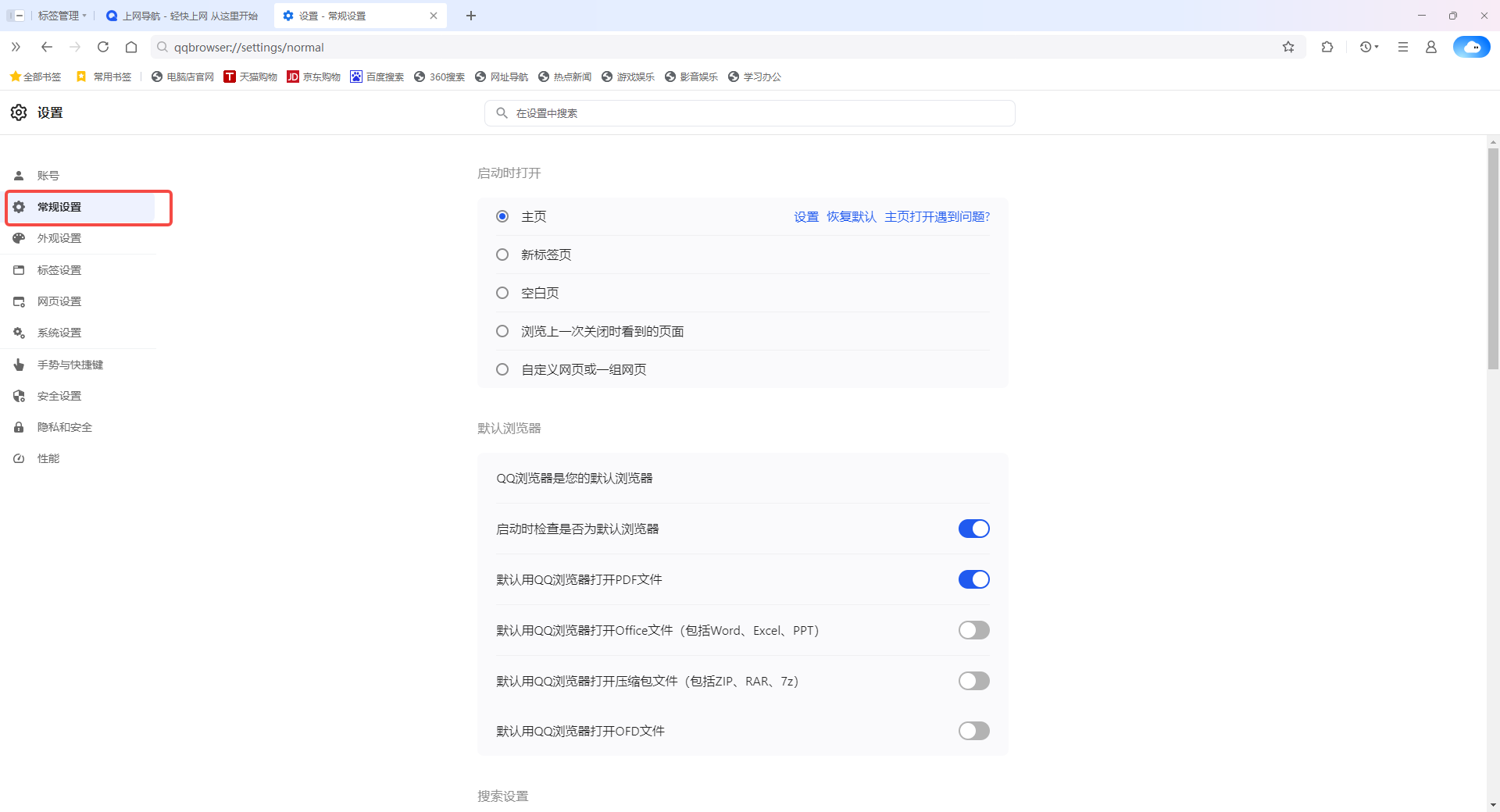Disable 启动时检查是否为默认浏览器
The image size is (1500, 812).
(973, 528)
